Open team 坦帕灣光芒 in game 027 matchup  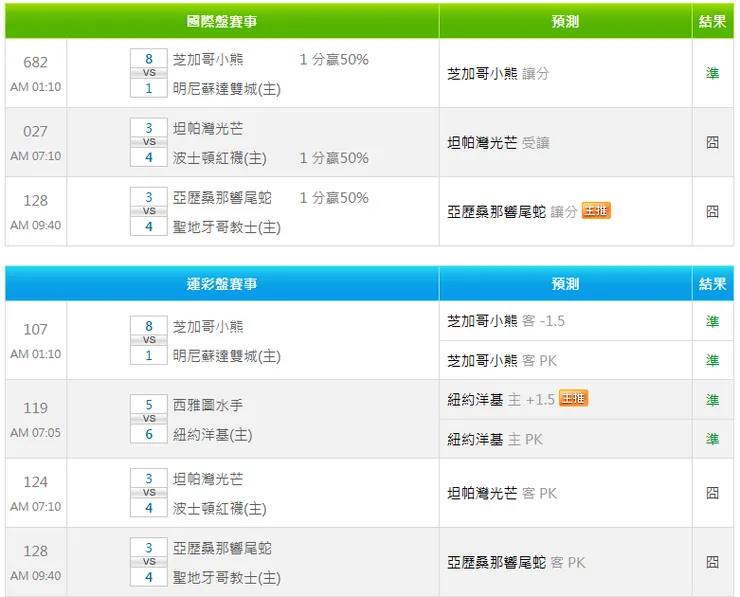point(208,128)
